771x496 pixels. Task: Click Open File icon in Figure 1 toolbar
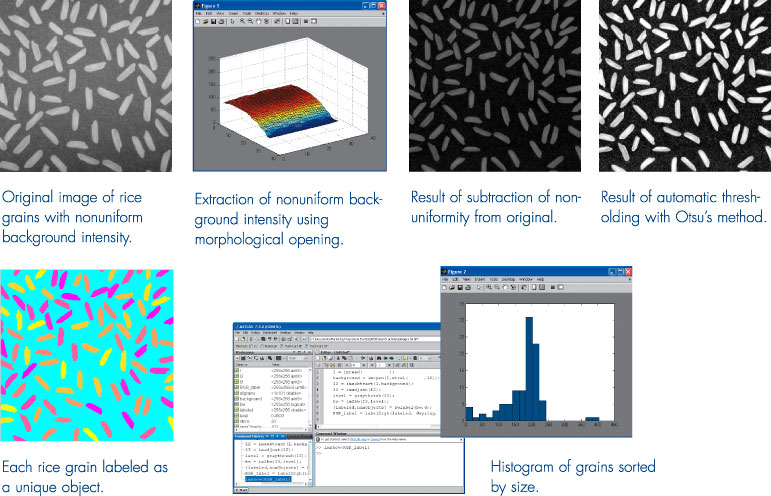(x=206, y=22)
